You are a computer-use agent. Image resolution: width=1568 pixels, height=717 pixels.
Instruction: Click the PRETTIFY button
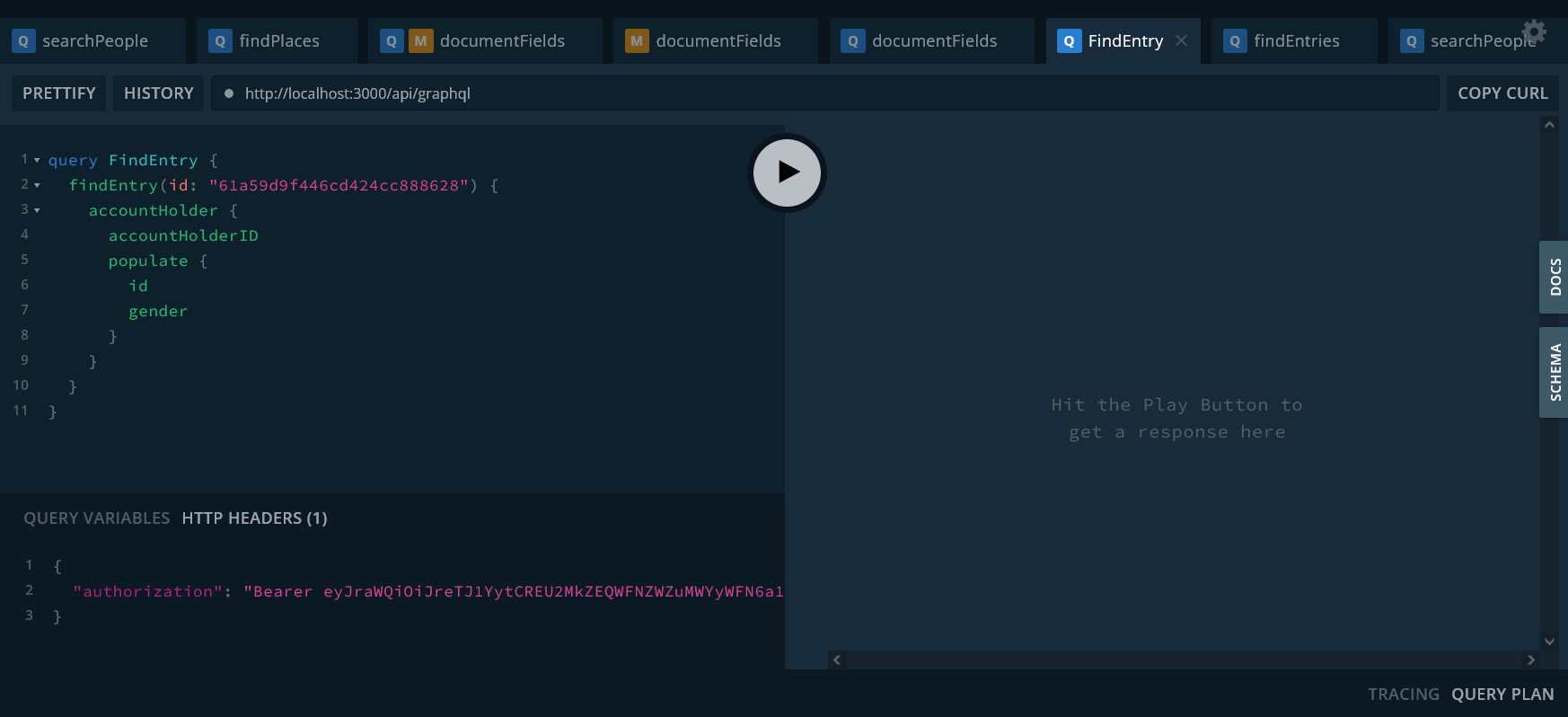coord(59,93)
